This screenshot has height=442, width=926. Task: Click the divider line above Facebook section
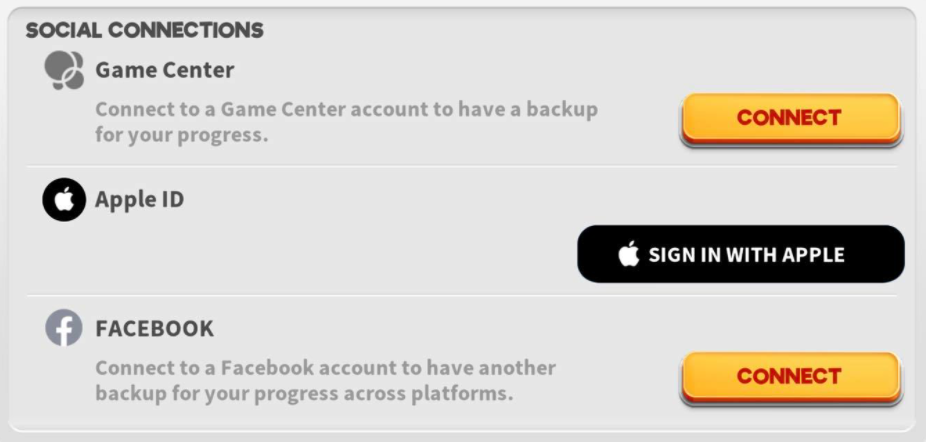pyautogui.click(x=461, y=295)
